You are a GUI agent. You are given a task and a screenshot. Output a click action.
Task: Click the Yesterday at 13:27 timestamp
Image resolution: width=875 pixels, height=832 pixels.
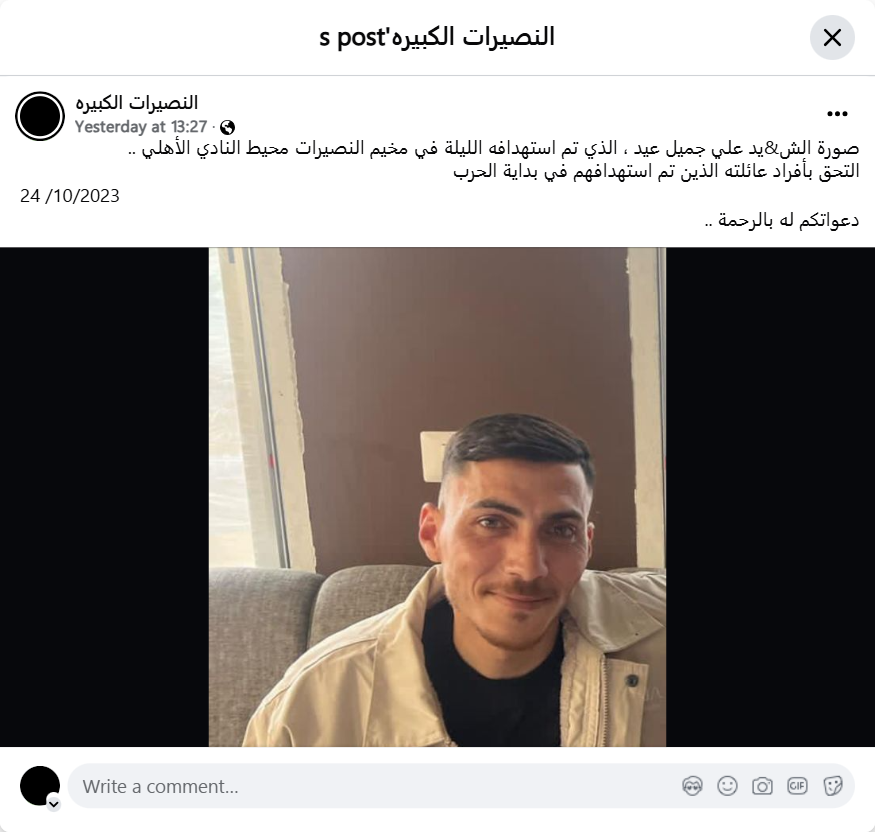tap(141, 127)
